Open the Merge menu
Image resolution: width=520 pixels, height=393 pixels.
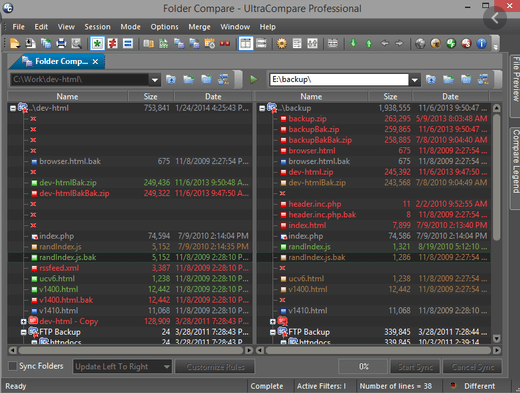point(199,27)
